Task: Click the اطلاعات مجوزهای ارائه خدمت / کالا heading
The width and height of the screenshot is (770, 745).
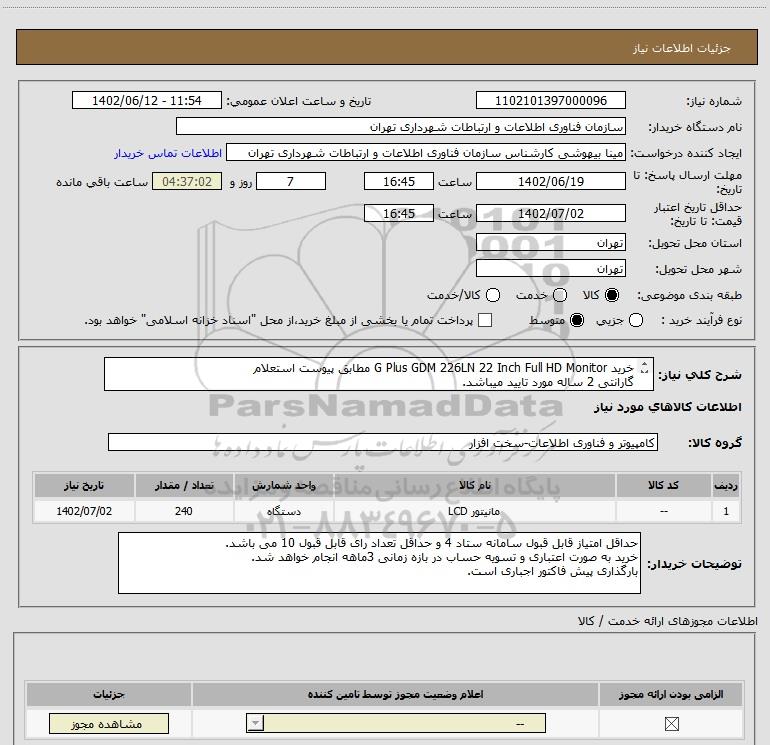Action: pyautogui.click(x=668, y=621)
